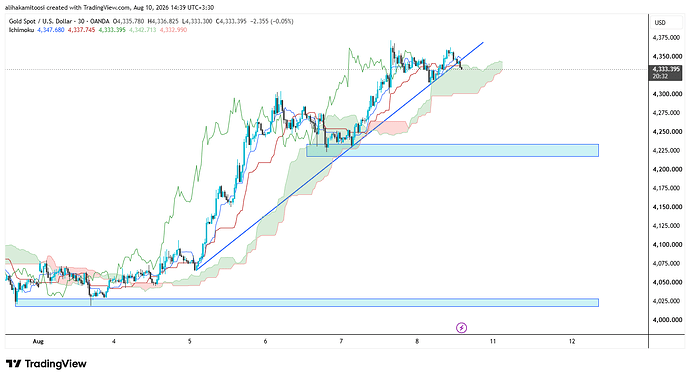Click the 4,375.000 price axis label

[x=666, y=38]
